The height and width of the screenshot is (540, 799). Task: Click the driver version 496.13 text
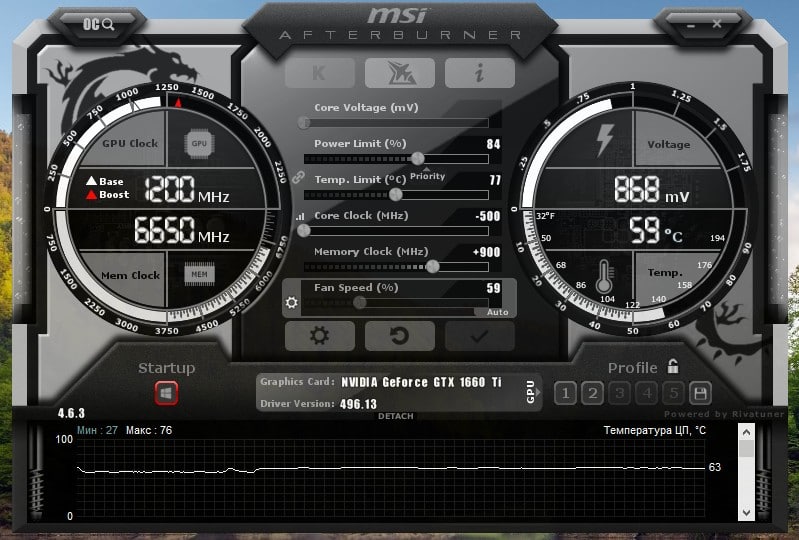tap(358, 404)
